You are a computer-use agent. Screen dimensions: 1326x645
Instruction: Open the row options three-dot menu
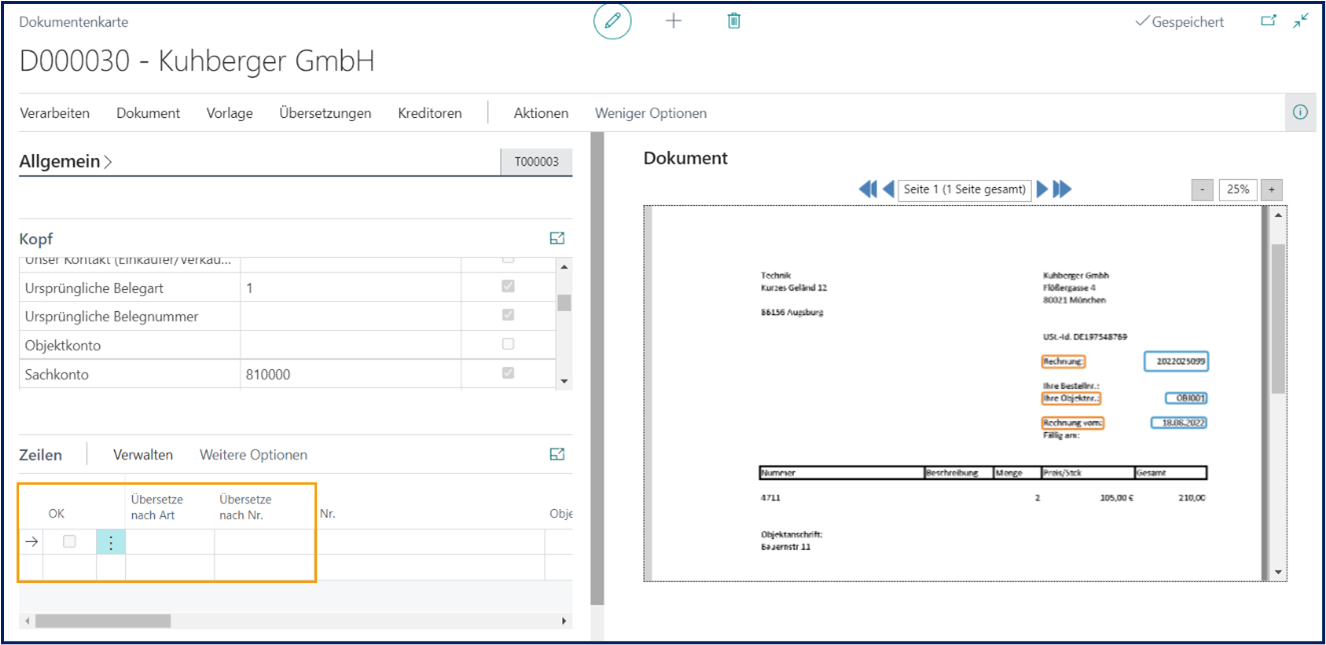[x=111, y=542]
